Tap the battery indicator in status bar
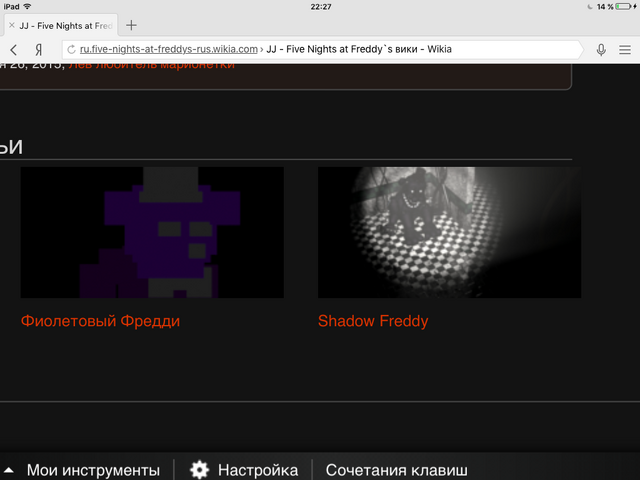The height and width of the screenshot is (480, 640). [x=624, y=7]
